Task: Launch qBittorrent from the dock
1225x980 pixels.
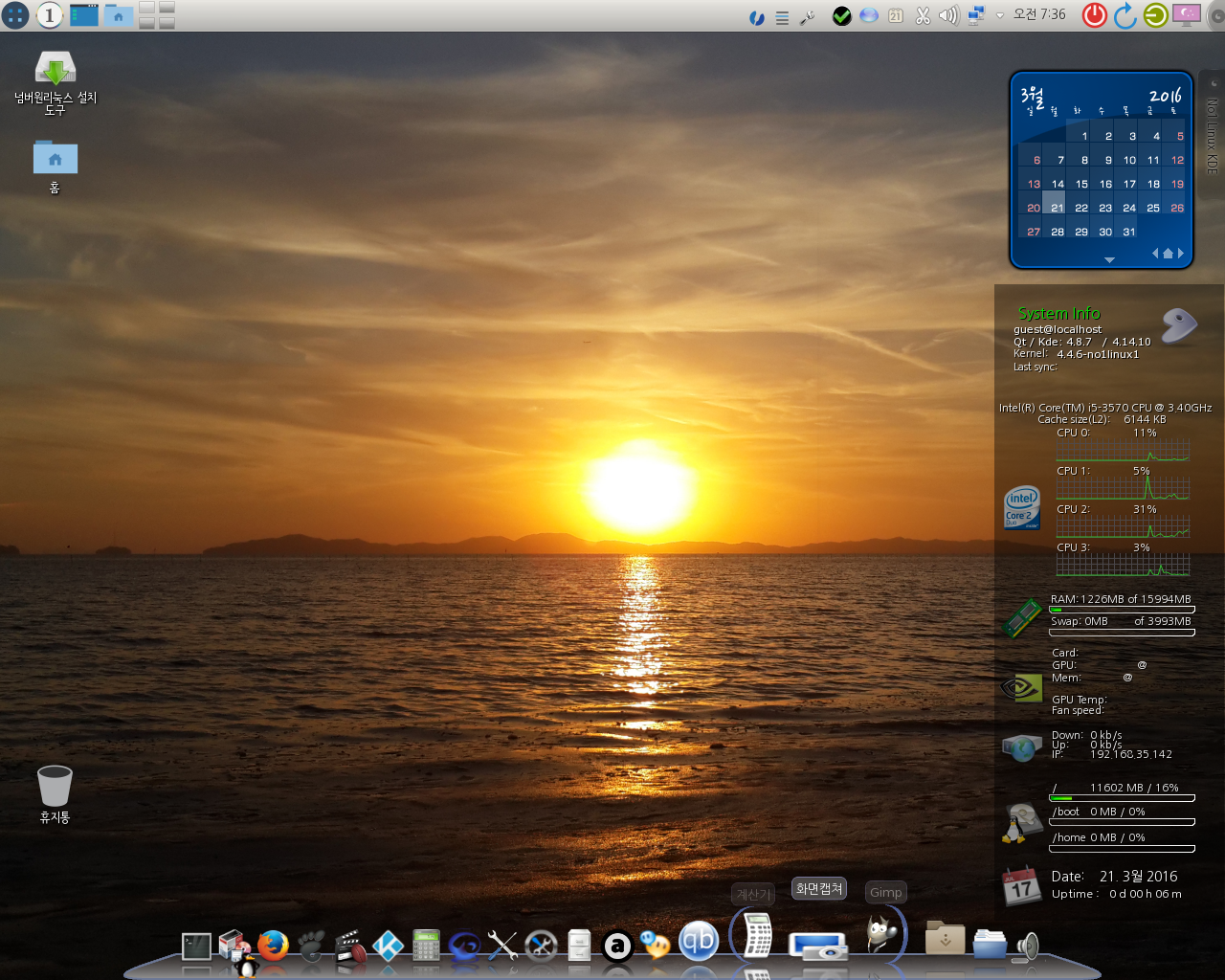Action: [699, 942]
